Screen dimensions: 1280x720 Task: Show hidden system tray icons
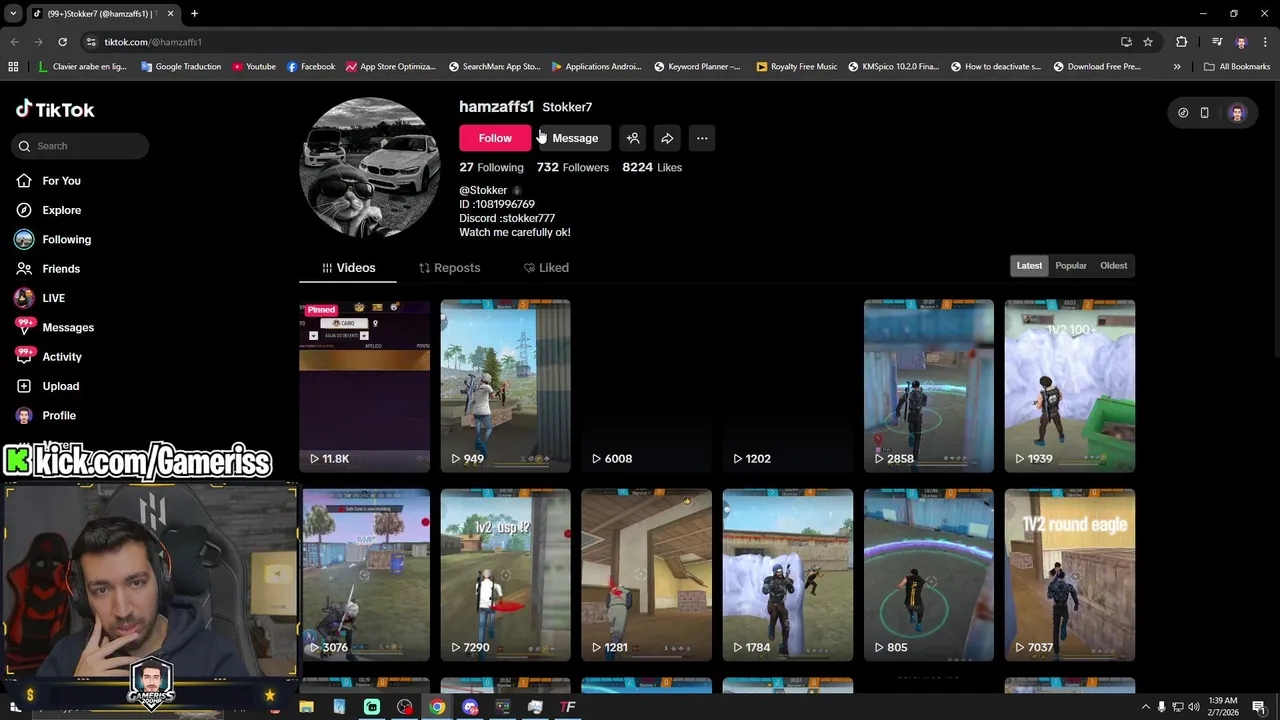click(1145, 707)
